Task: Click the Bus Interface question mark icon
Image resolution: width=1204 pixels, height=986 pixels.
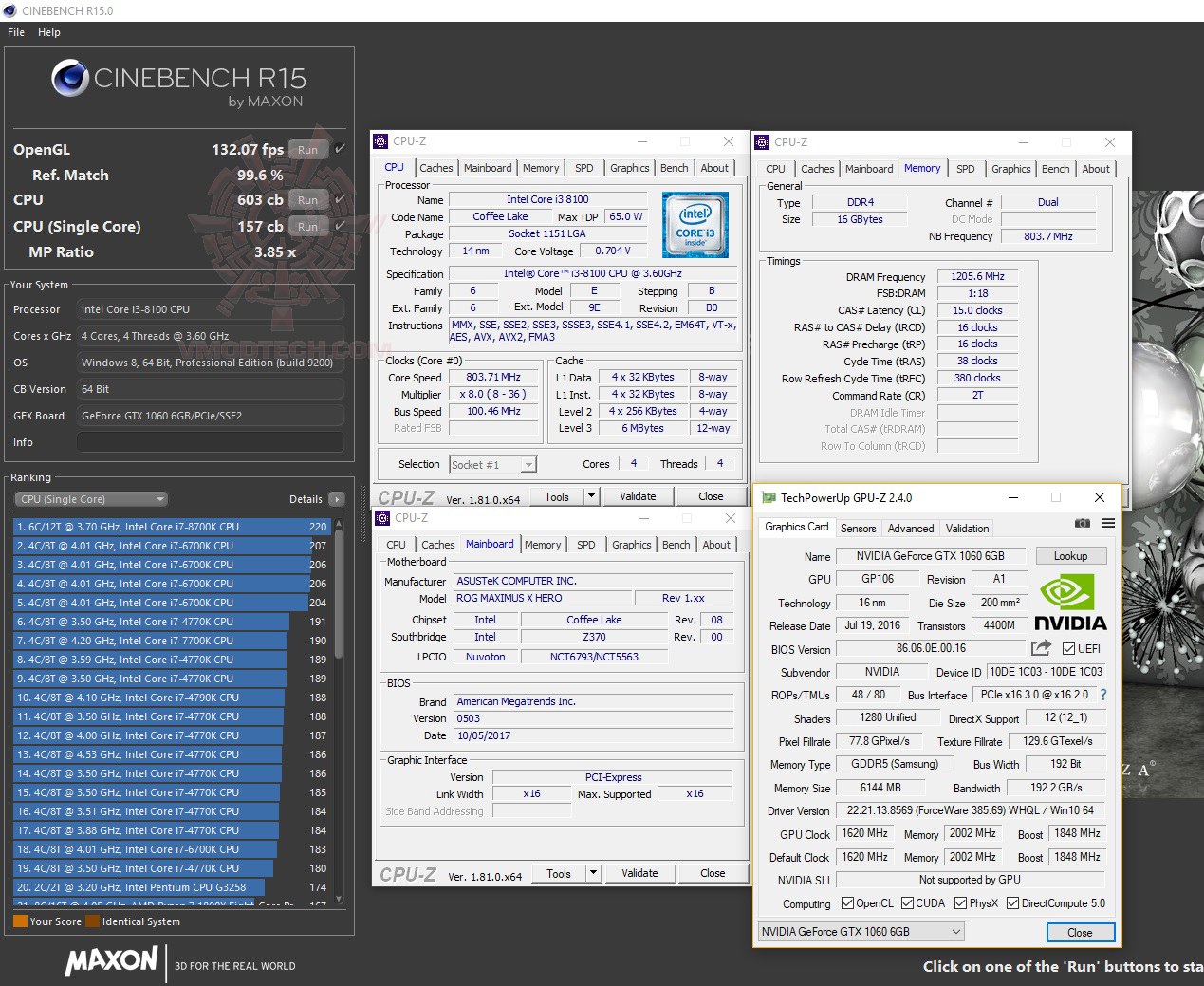Action: tap(1103, 695)
